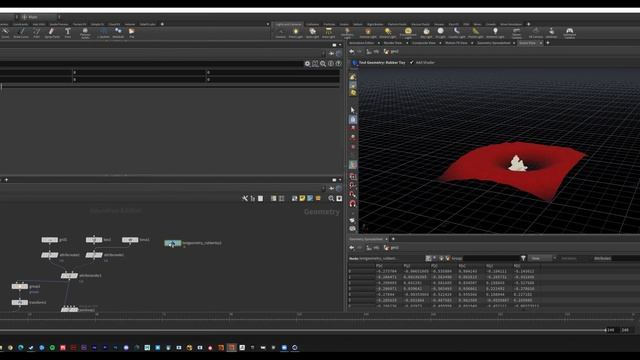Image resolution: width=640 pixels, height=360 pixels.
Task: Select the Path shelf tool
Action: click(x=36, y=33)
